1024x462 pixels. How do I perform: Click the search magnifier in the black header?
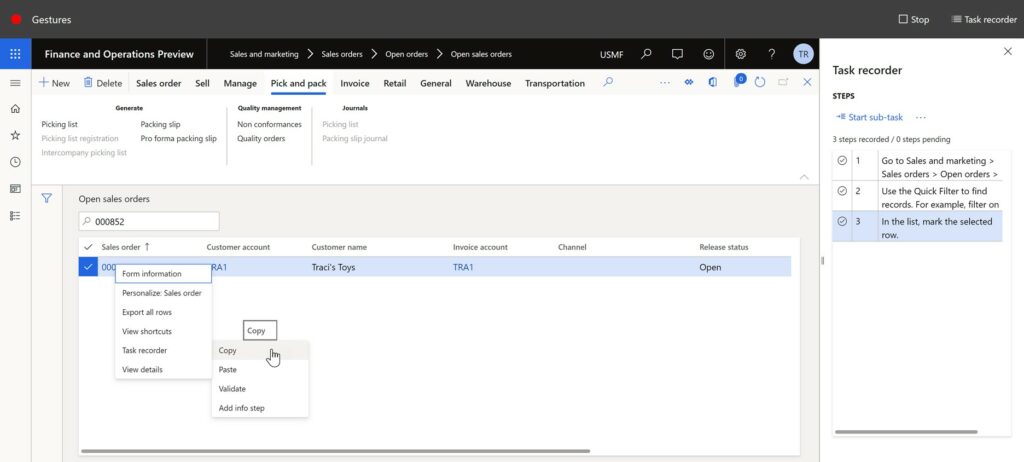[646, 54]
